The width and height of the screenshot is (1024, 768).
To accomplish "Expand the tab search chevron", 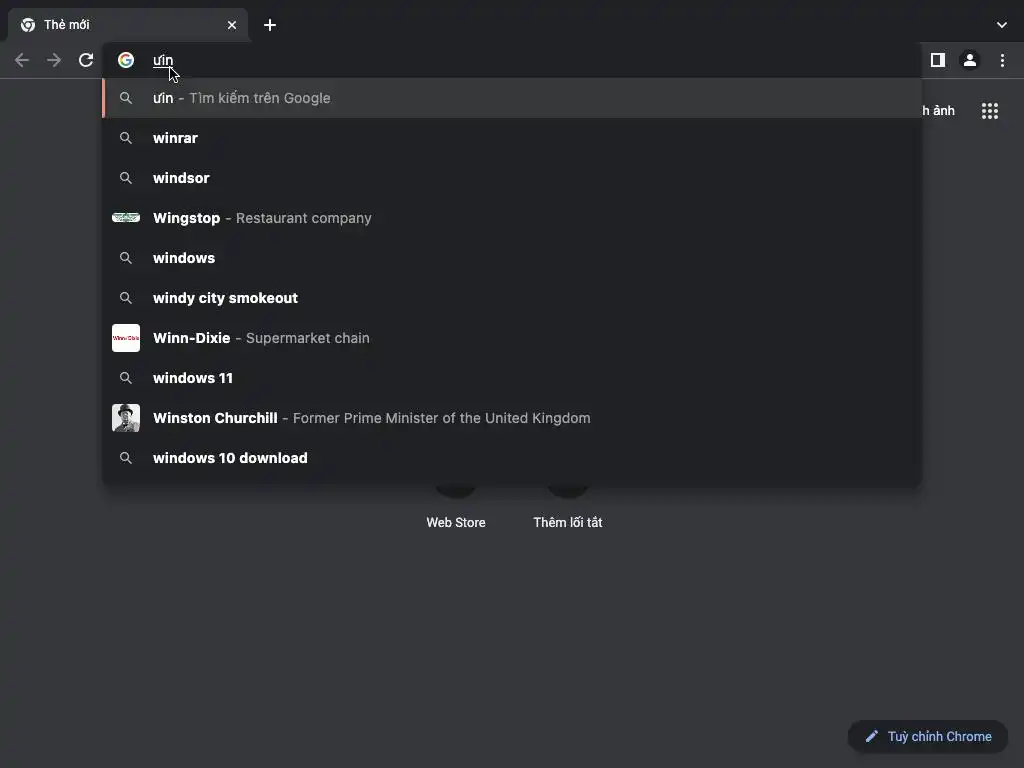I will pyautogui.click(x=1002, y=25).
